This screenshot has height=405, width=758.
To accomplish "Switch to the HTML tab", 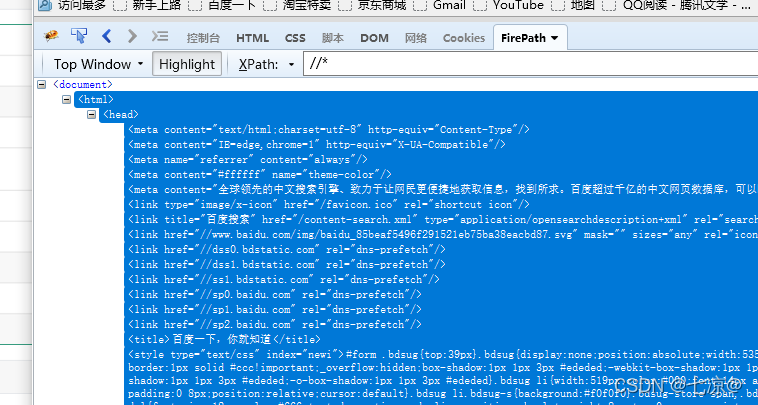I will pyautogui.click(x=252, y=38).
